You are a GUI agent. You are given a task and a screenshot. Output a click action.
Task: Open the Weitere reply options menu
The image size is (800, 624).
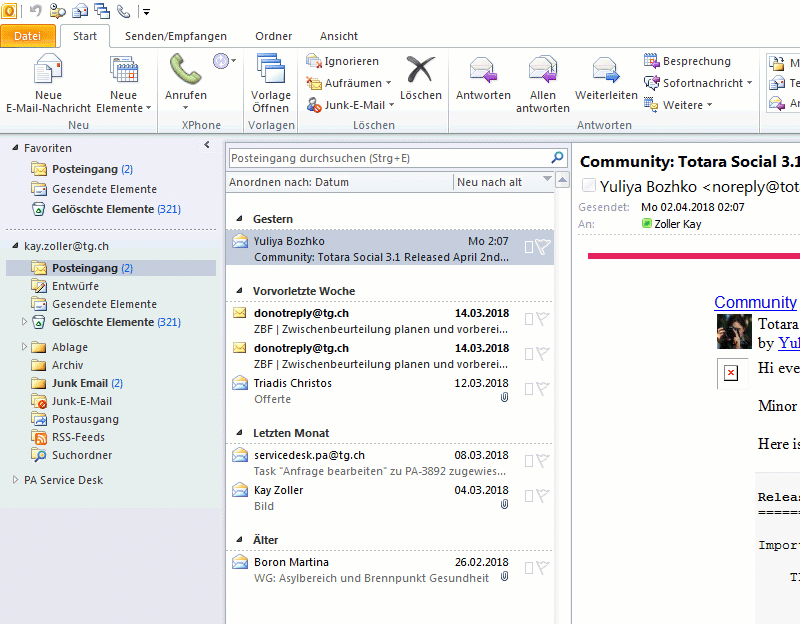tap(678, 105)
